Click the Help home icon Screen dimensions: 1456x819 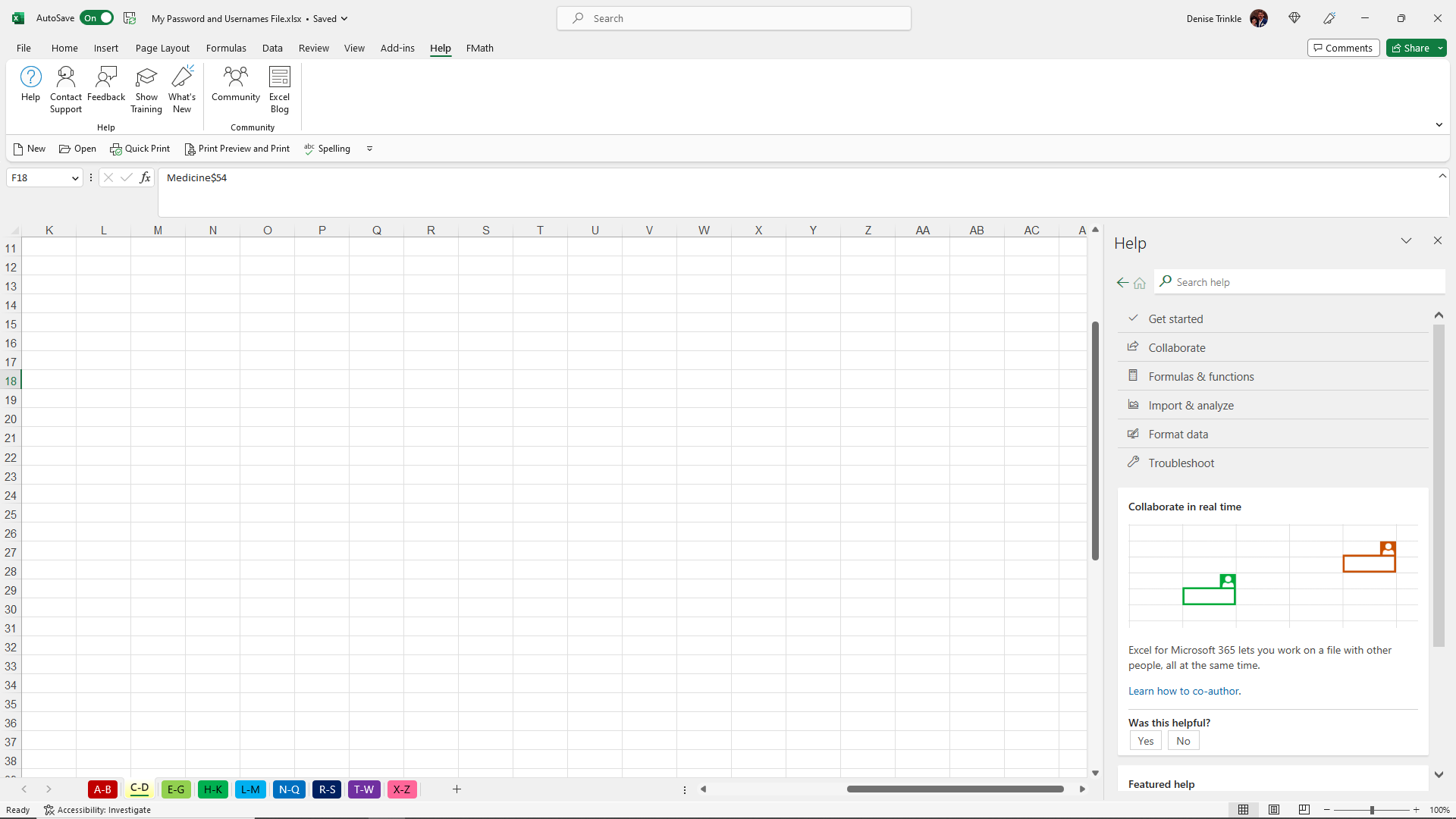click(1140, 283)
